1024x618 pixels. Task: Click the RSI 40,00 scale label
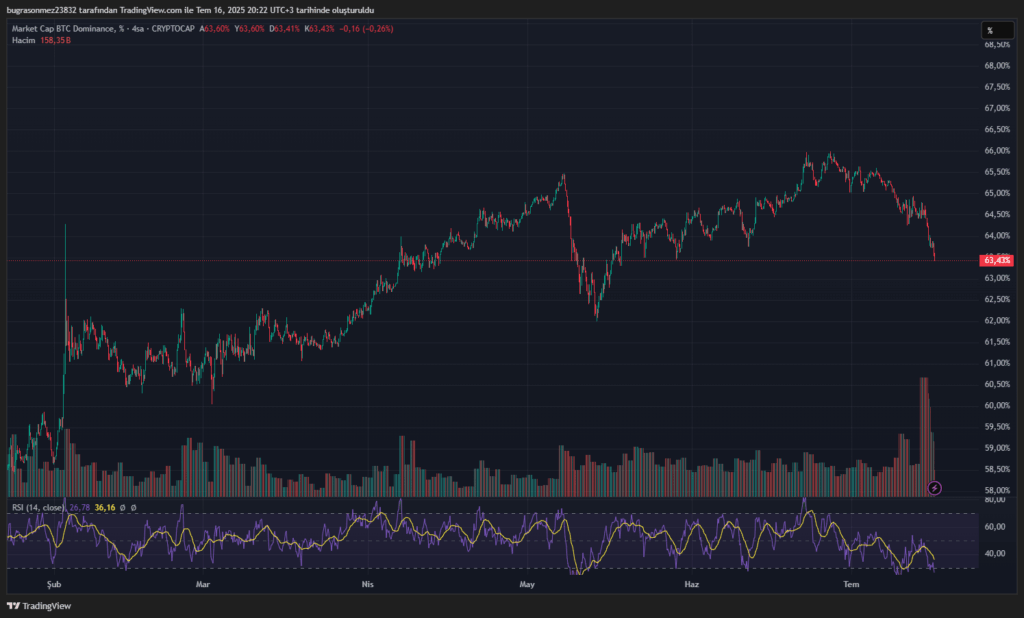pyautogui.click(x=995, y=553)
